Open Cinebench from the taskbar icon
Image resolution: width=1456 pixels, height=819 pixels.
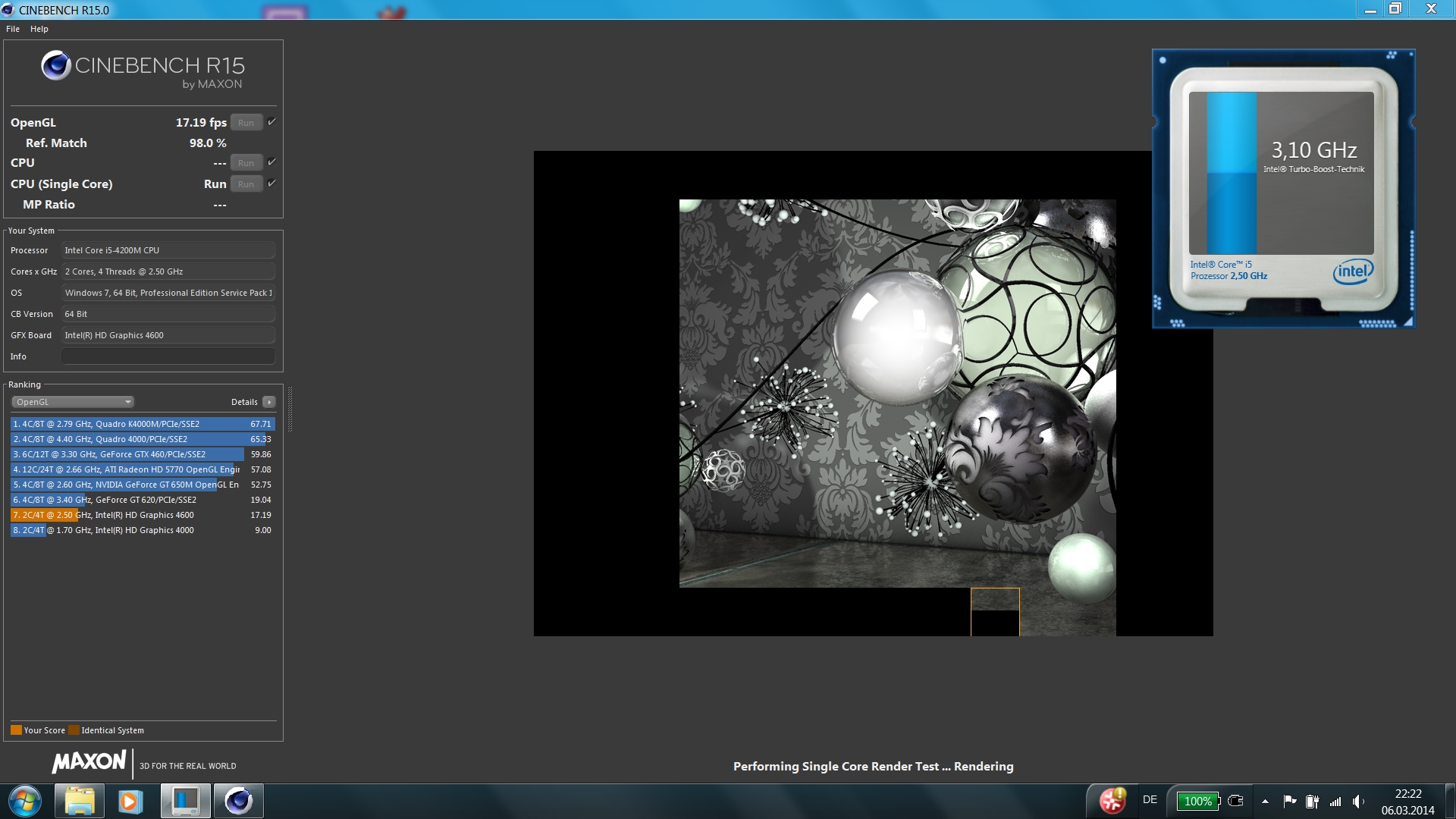[239, 801]
